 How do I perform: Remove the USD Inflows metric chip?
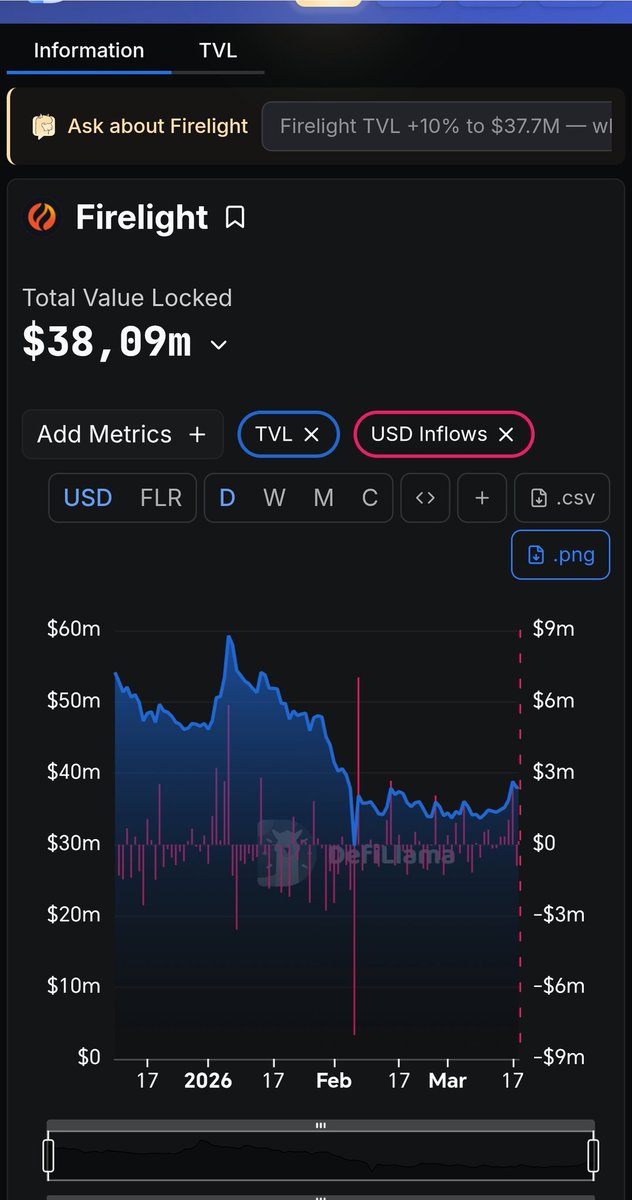pyautogui.click(x=506, y=434)
